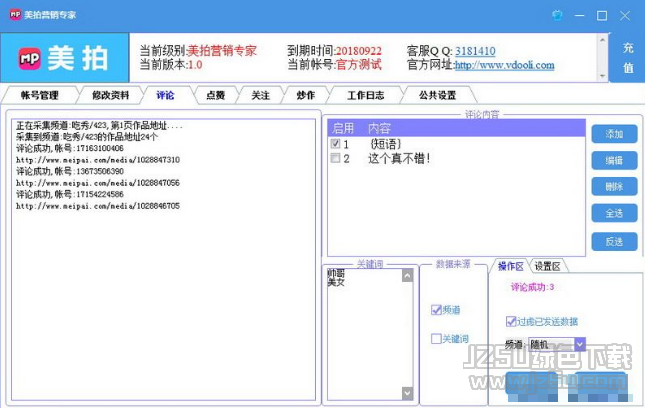Toggle the 频道 data source checkbox

pos(436,310)
